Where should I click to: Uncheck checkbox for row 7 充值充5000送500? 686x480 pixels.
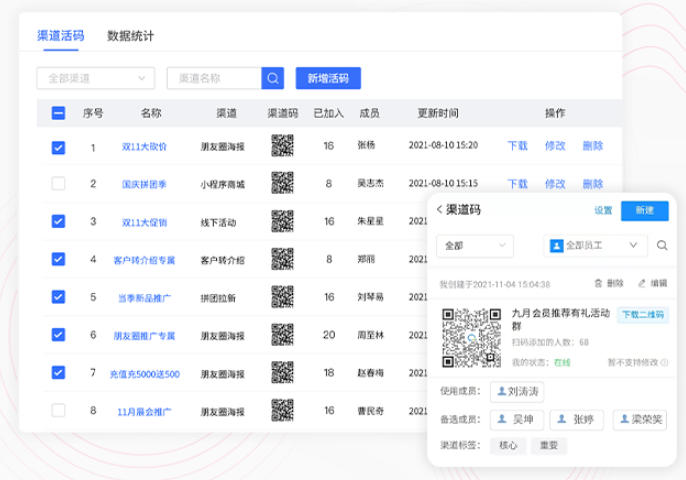pos(58,372)
